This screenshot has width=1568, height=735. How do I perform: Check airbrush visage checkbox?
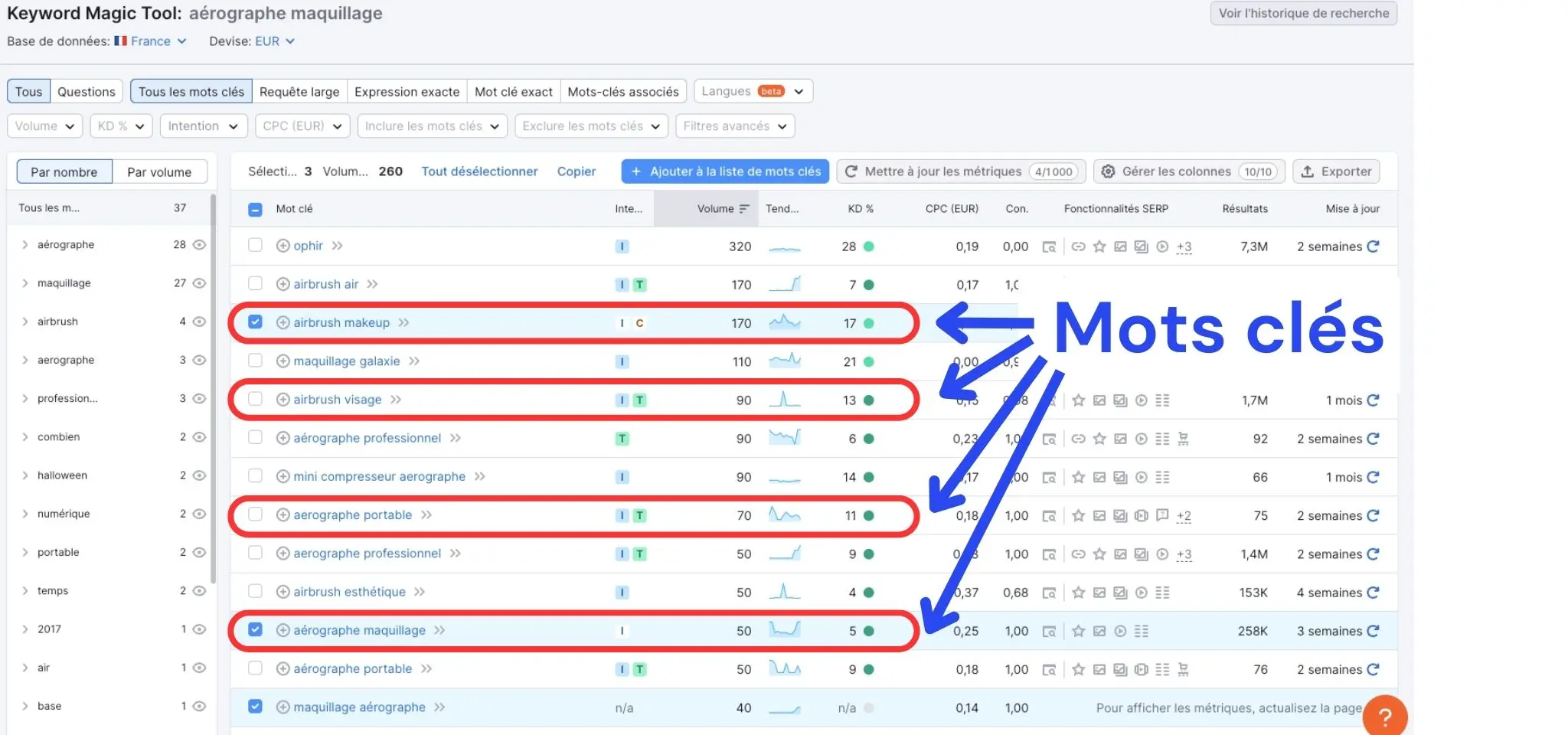click(255, 399)
